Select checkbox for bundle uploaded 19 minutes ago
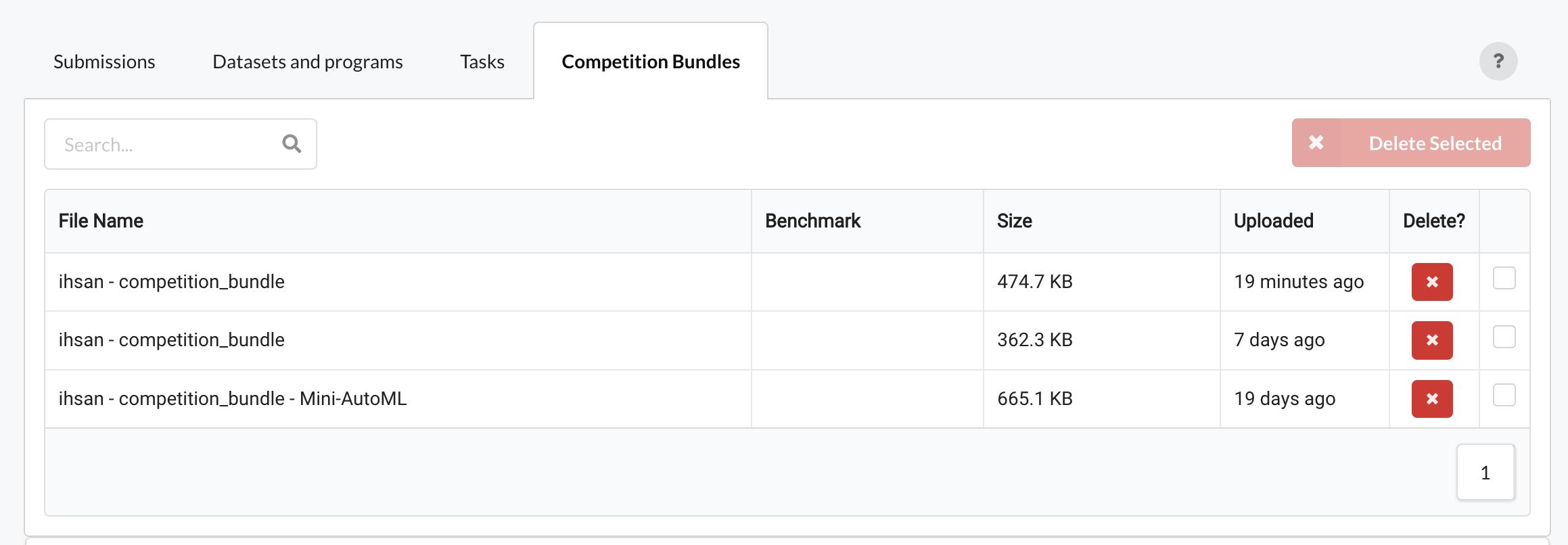 1504,278
